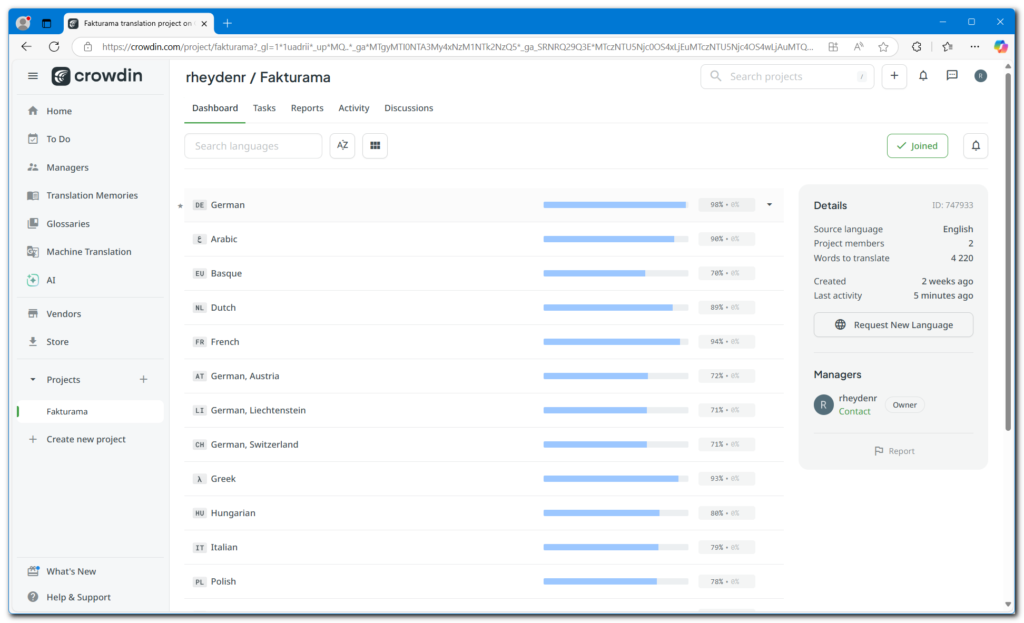Sort languages with the AZ button
Screen dimensions: 1024x623
(x=342, y=146)
